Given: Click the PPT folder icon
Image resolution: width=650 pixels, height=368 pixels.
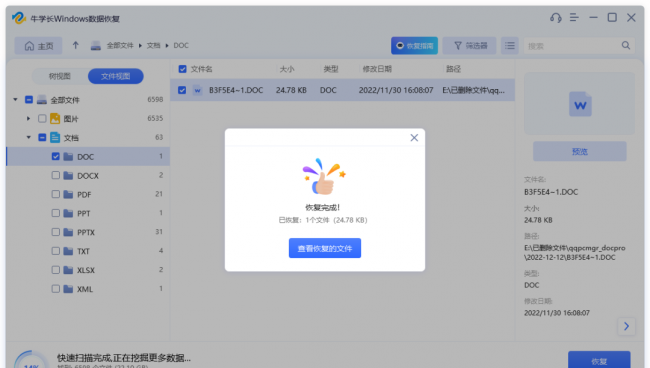Looking at the screenshot, I should point(68,213).
